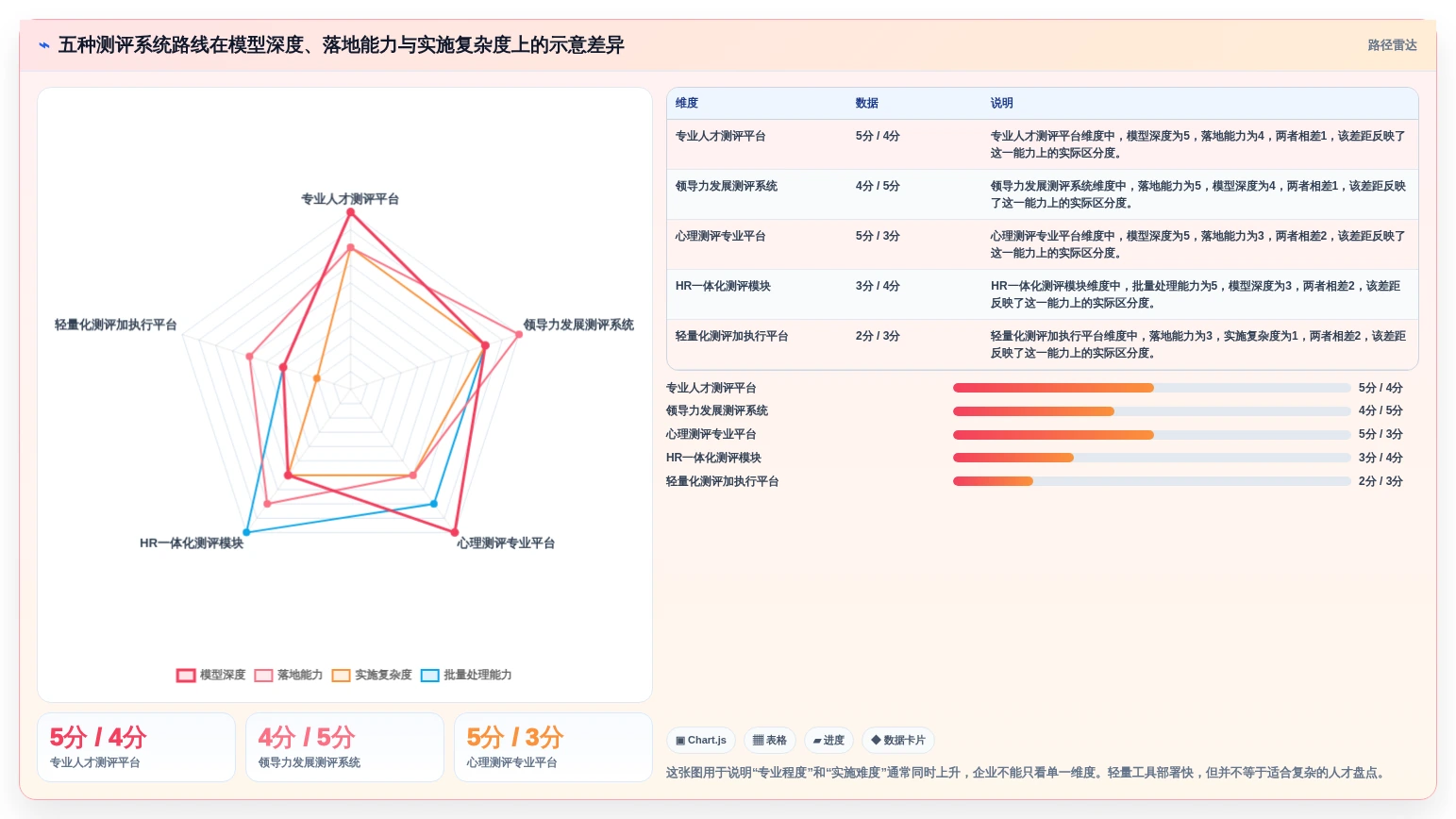Screen dimensions: 1456x819
Task: Click the radar axis label 领导力发展测评系统
Action: click(x=578, y=325)
